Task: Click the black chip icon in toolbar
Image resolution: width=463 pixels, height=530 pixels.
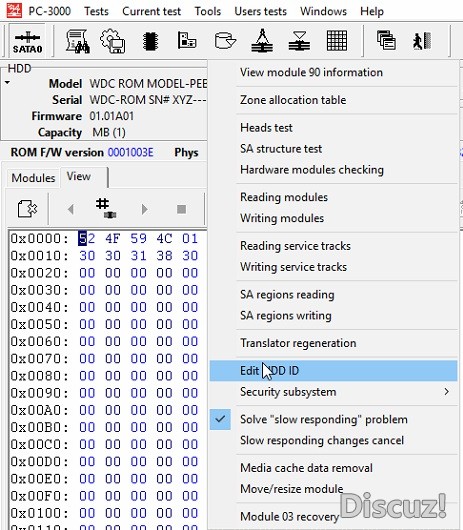Action: pyautogui.click(x=150, y=41)
